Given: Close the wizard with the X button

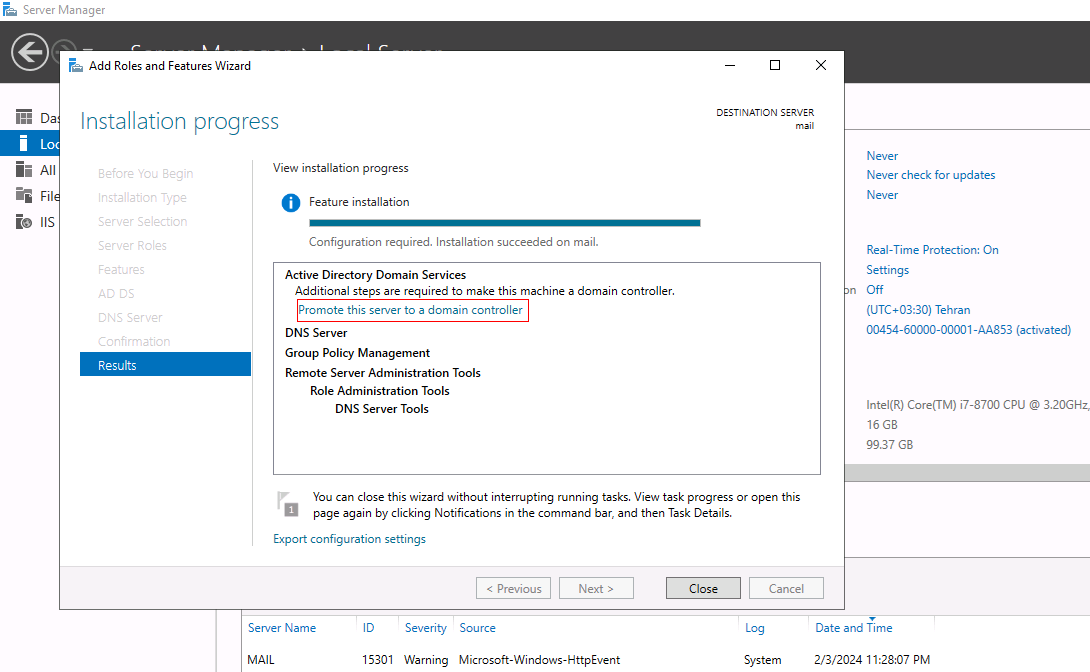Looking at the screenshot, I should [x=821, y=65].
